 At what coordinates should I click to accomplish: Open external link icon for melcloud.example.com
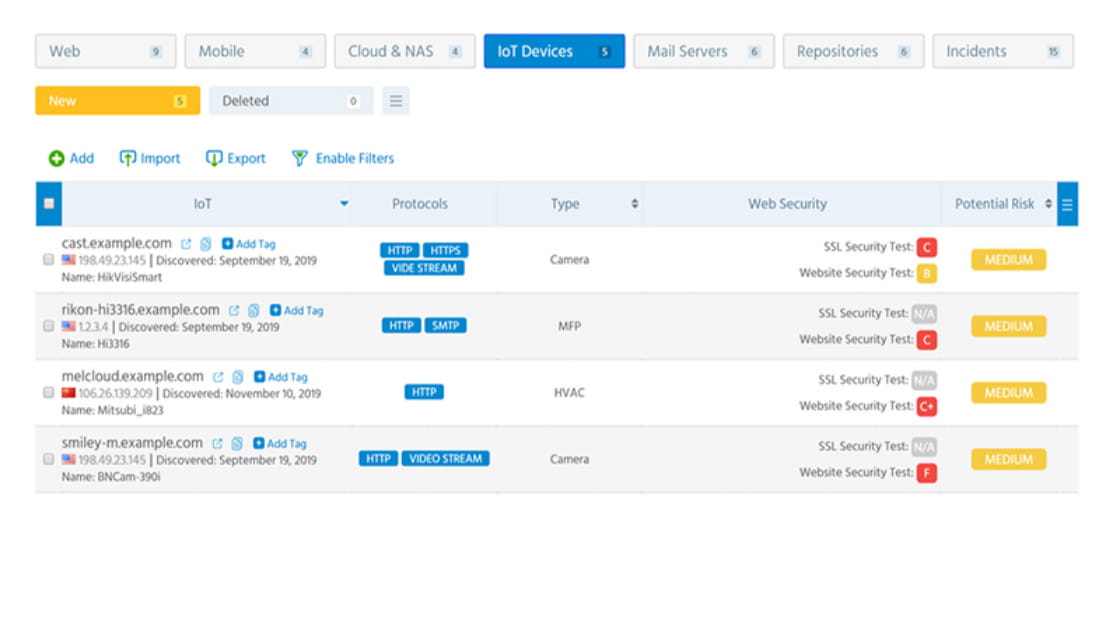point(218,377)
